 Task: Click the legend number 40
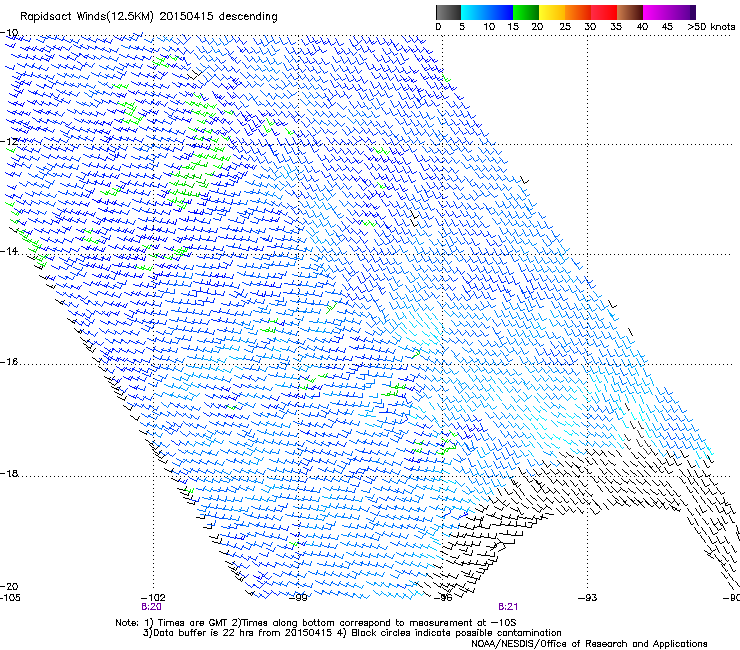point(642,27)
